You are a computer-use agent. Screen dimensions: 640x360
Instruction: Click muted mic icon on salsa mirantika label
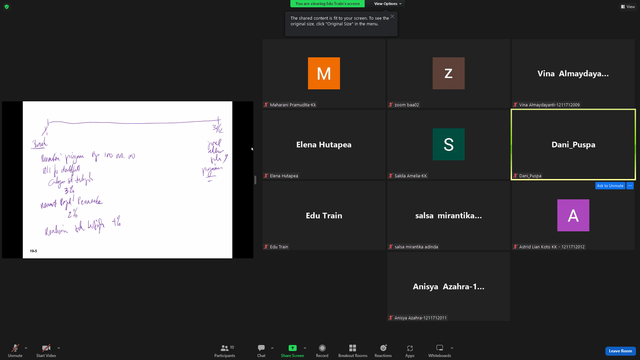391,247
